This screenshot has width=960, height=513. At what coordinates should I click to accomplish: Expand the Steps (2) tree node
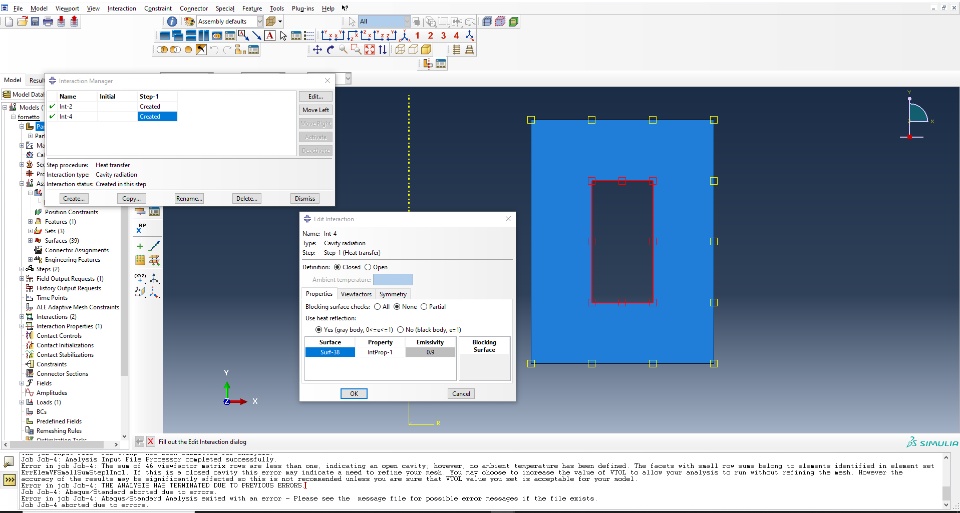(22, 269)
